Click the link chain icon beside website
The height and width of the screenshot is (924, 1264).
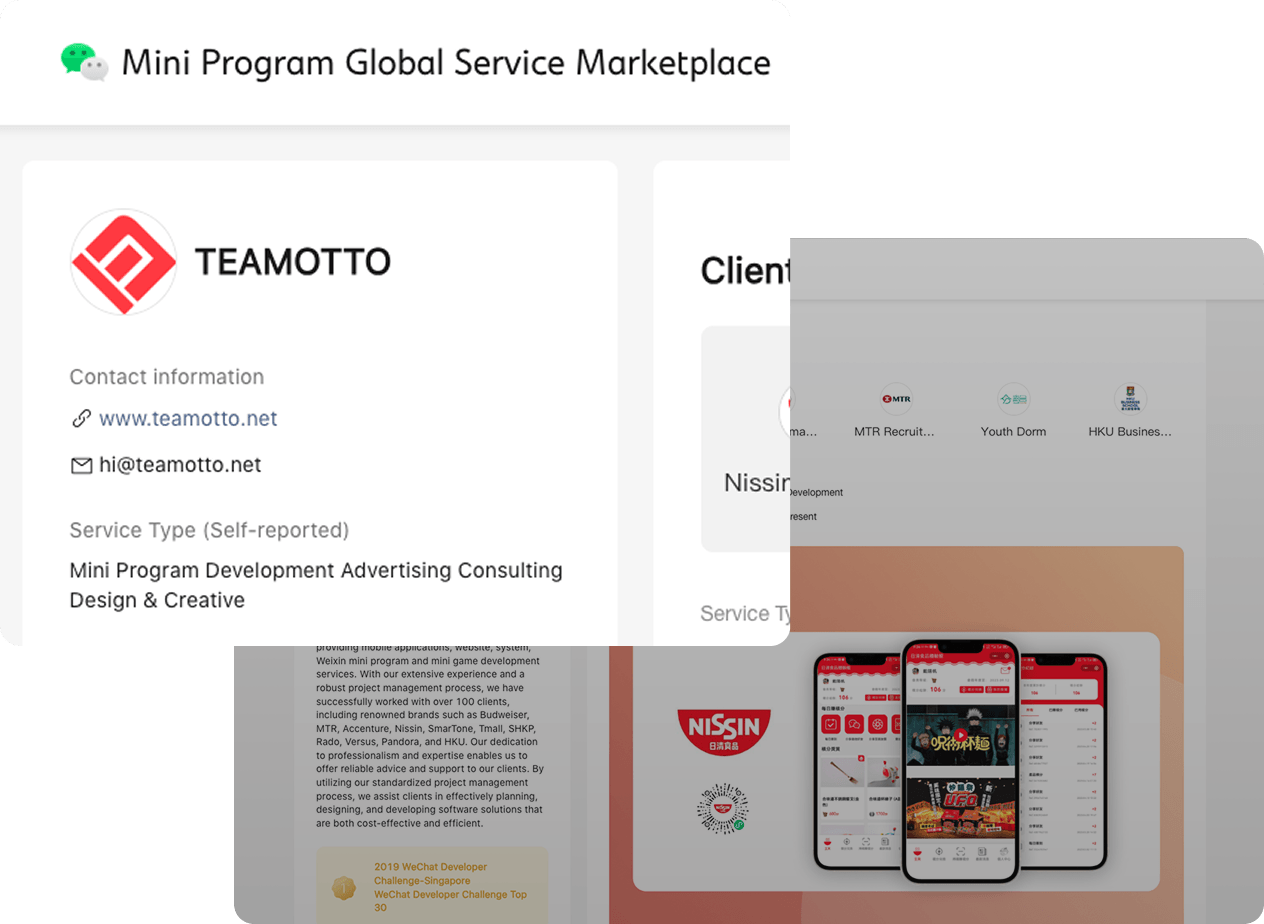pos(81,419)
